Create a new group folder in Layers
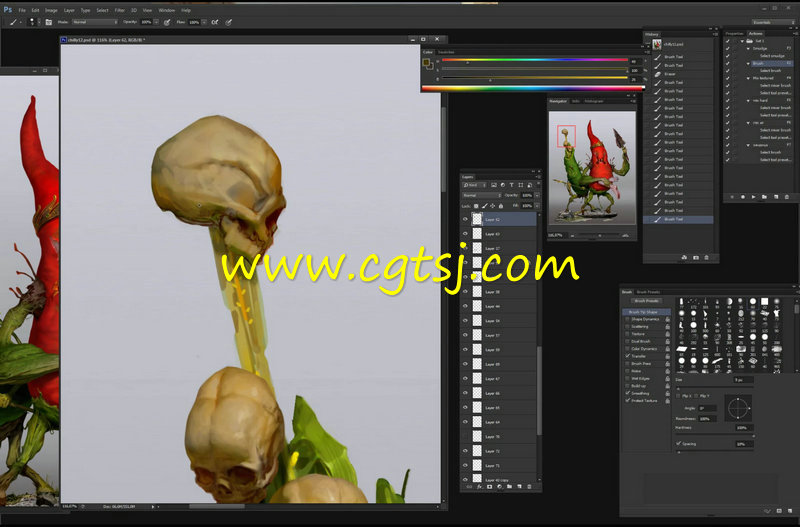The width and height of the screenshot is (800, 527). [509, 487]
